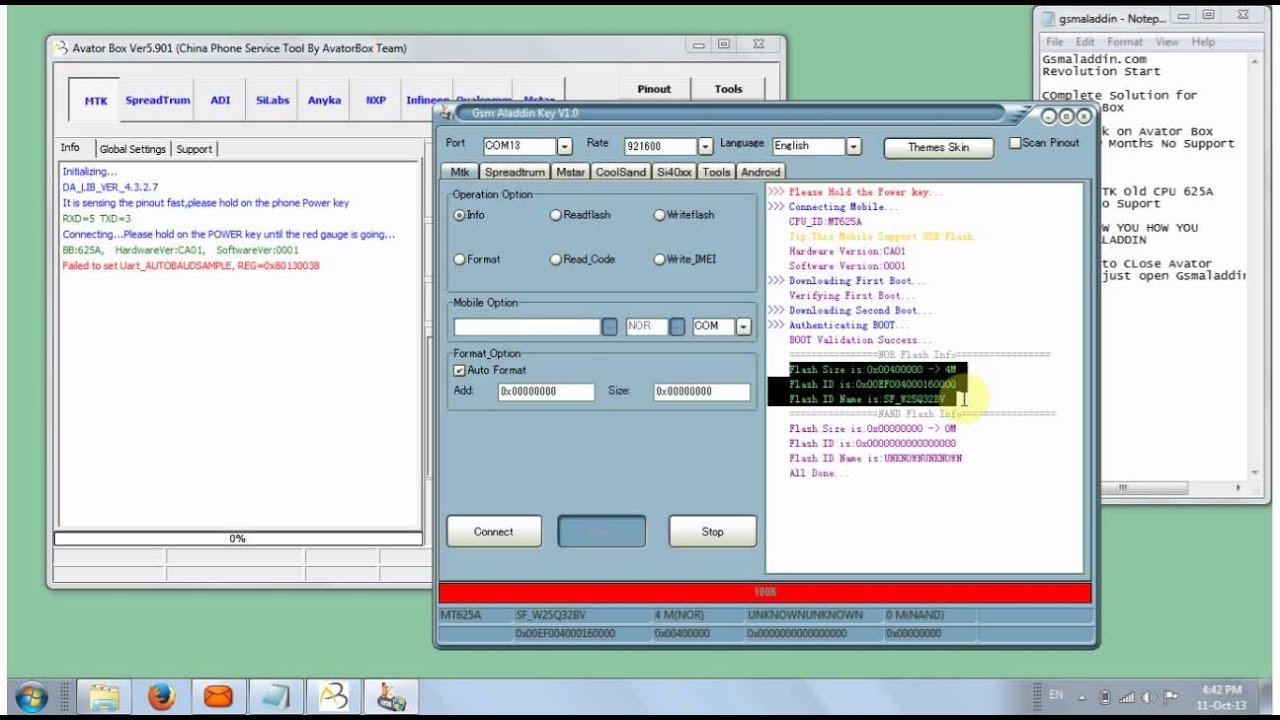Open the Port COM13 dropdown

[565, 146]
